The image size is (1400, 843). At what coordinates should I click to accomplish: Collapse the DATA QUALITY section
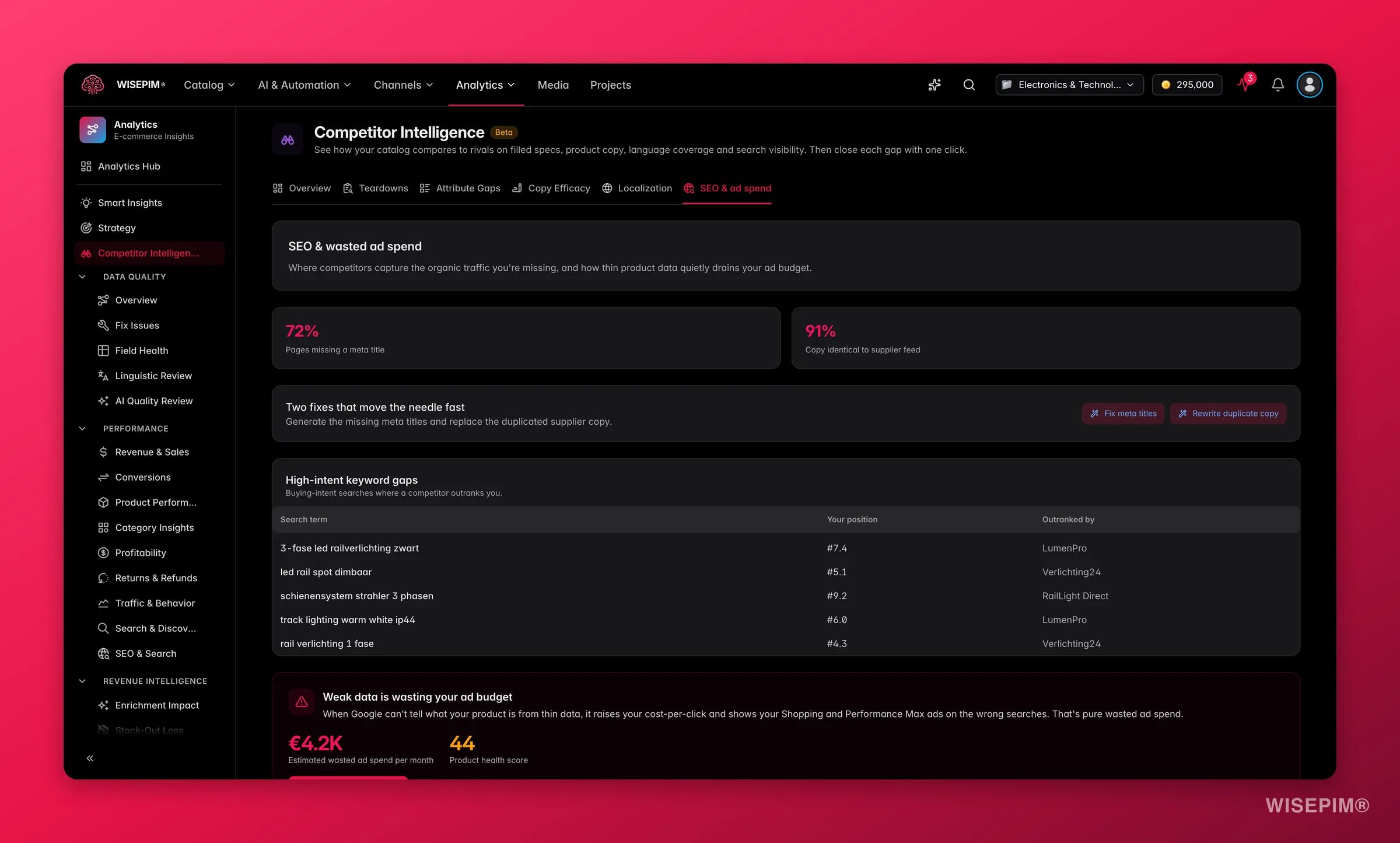(x=82, y=277)
